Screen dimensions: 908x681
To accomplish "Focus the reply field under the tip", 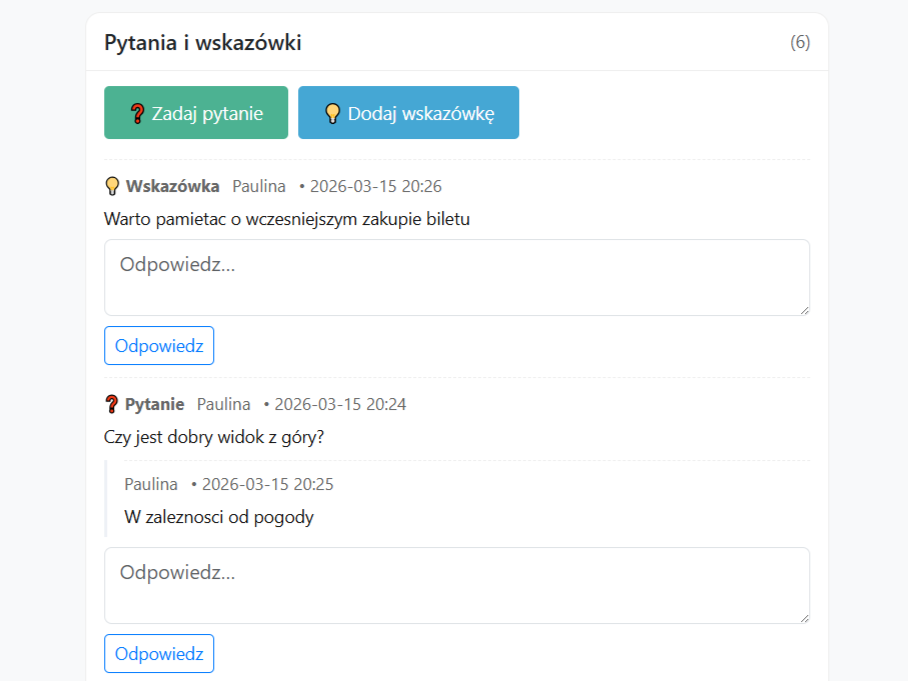I will point(457,277).
